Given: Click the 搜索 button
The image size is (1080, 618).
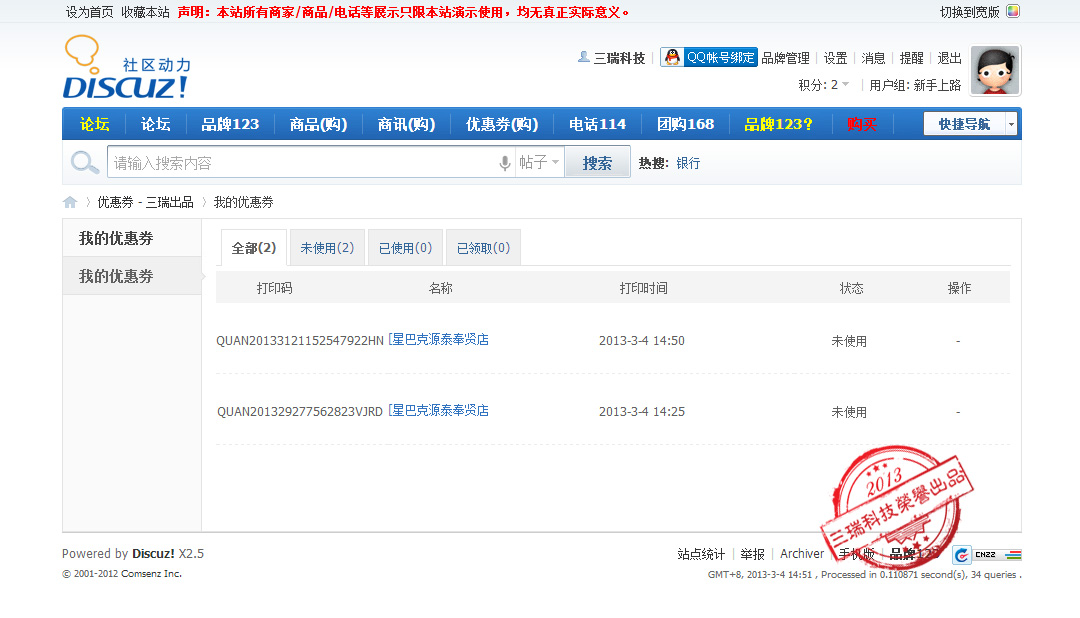Looking at the screenshot, I should tap(597, 163).
